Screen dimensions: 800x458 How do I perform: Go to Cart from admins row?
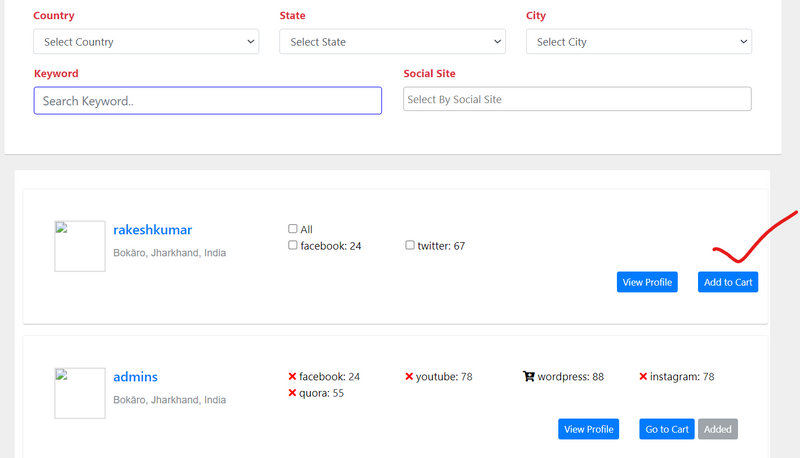667,429
